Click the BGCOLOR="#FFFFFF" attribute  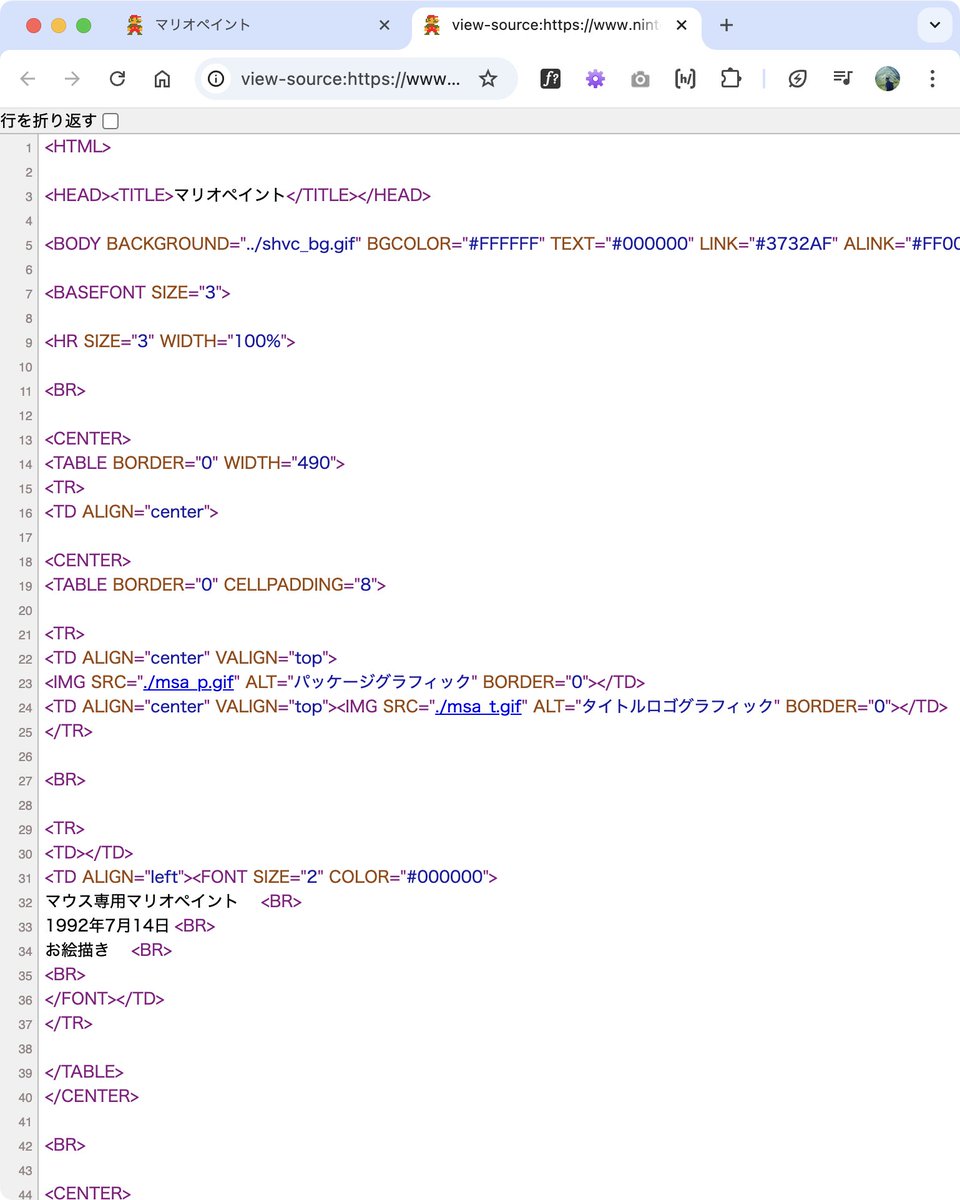click(x=454, y=244)
